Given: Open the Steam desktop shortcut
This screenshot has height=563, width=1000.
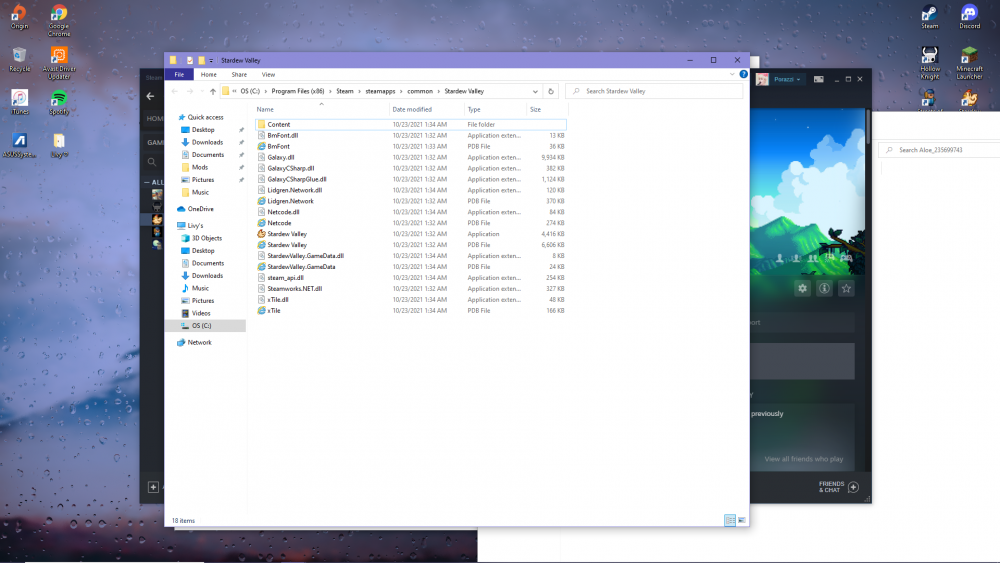Looking at the screenshot, I should pyautogui.click(x=929, y=17).
